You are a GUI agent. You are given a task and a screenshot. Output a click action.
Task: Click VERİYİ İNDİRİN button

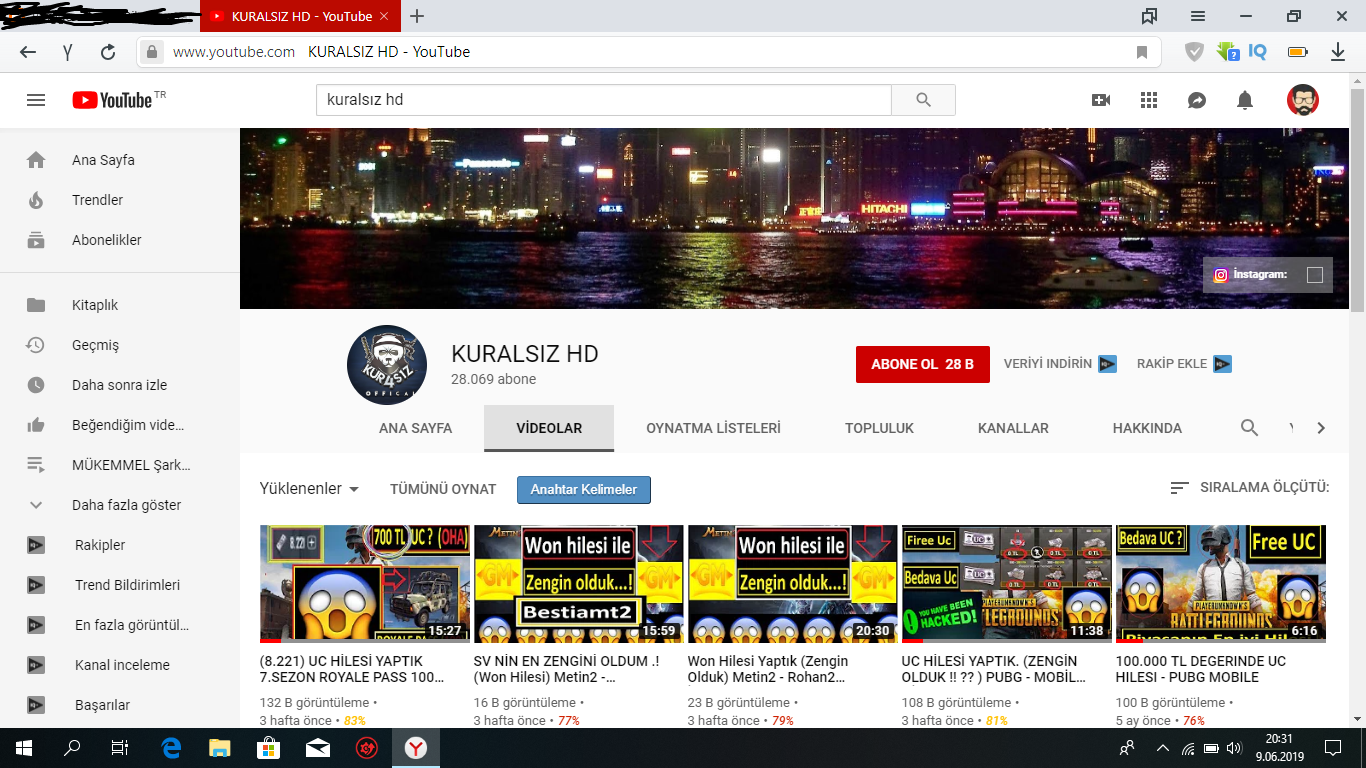click(x=1060, y=364)
